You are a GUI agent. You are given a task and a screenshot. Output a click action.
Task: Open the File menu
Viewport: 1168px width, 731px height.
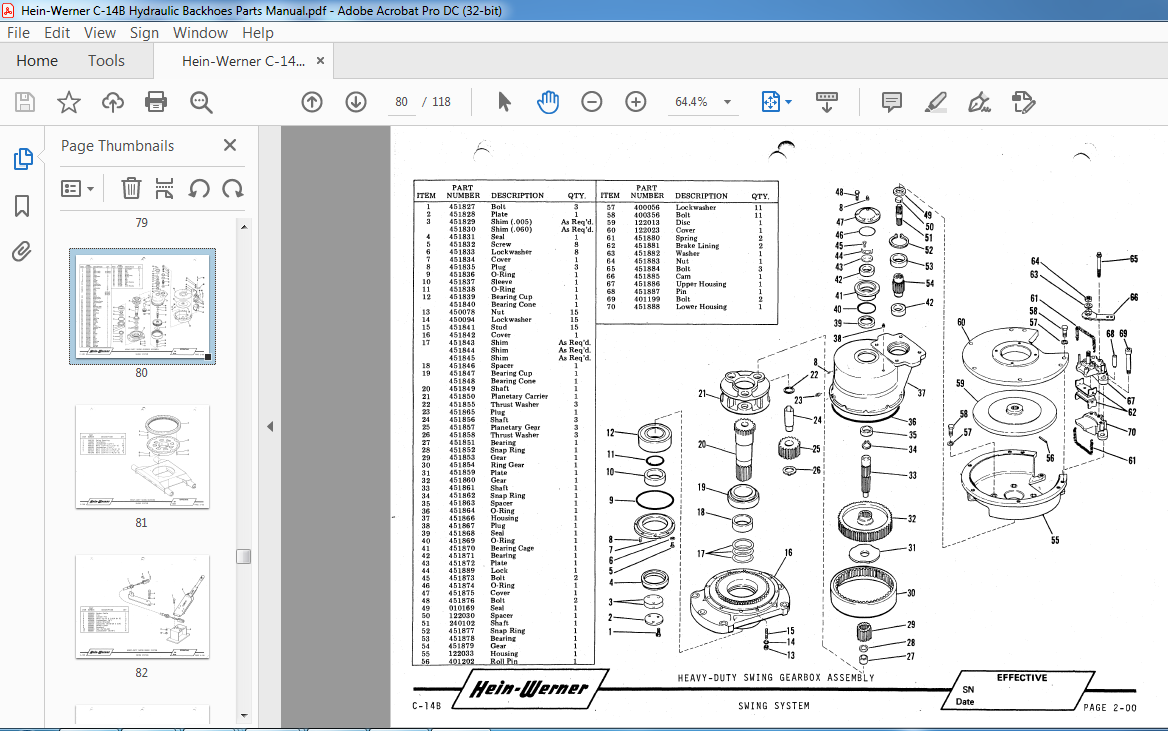pos(18,33)
